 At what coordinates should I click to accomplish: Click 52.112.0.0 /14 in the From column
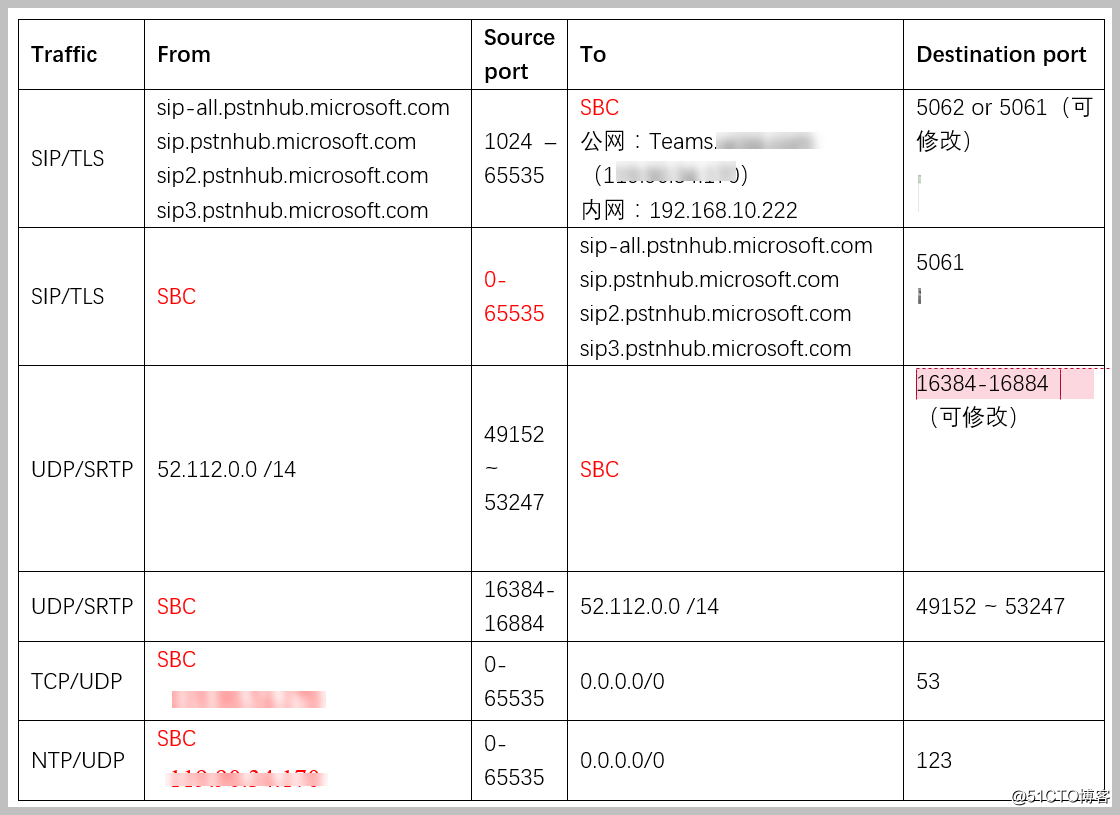pos(226,469)
